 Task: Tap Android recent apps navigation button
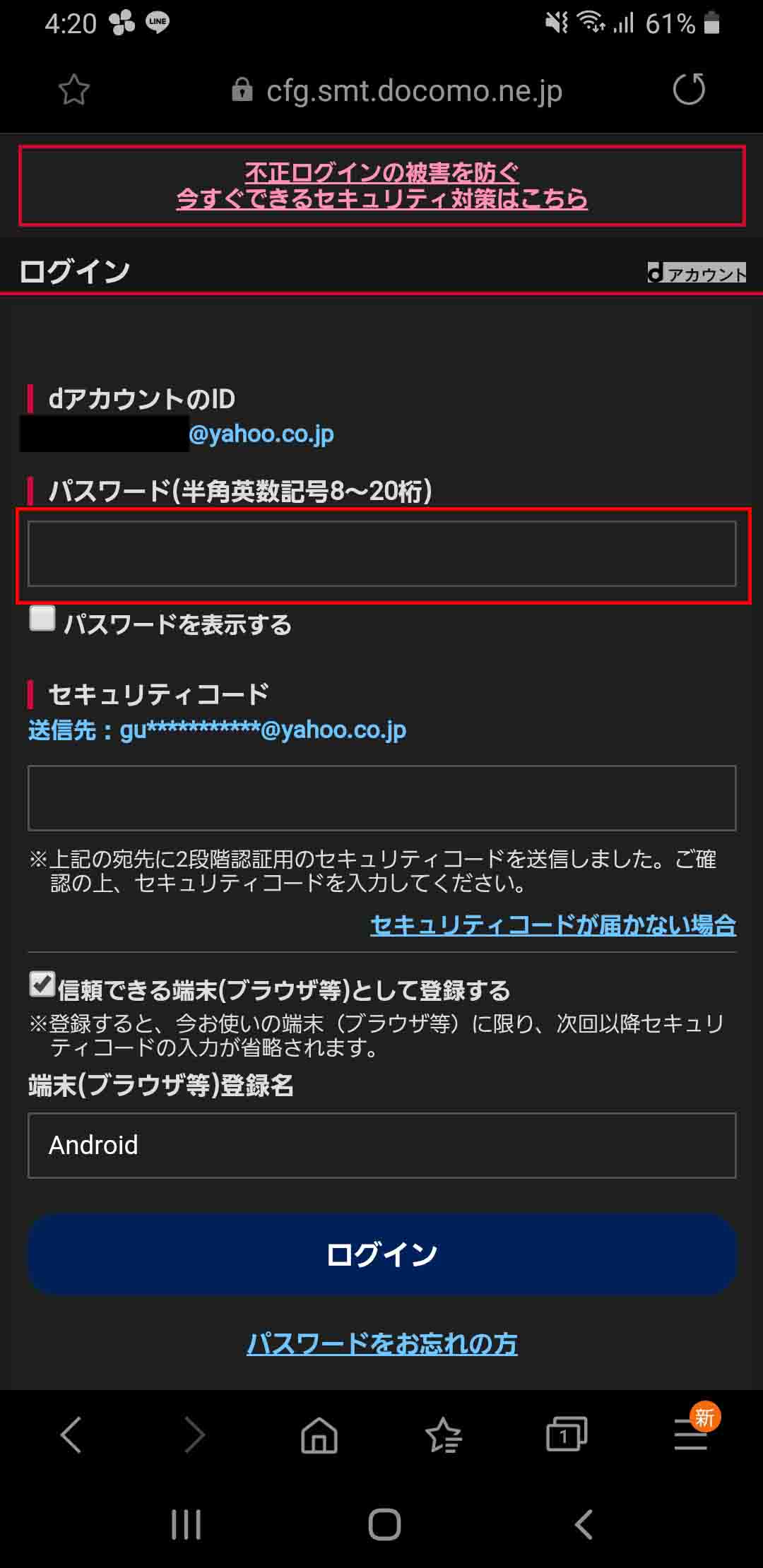(187, 1525)
